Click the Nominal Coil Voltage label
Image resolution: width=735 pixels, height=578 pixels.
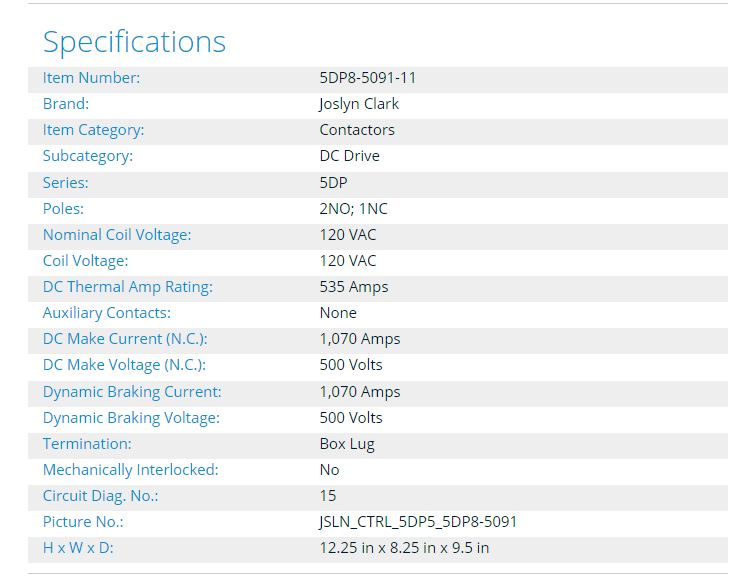[117, 235]
